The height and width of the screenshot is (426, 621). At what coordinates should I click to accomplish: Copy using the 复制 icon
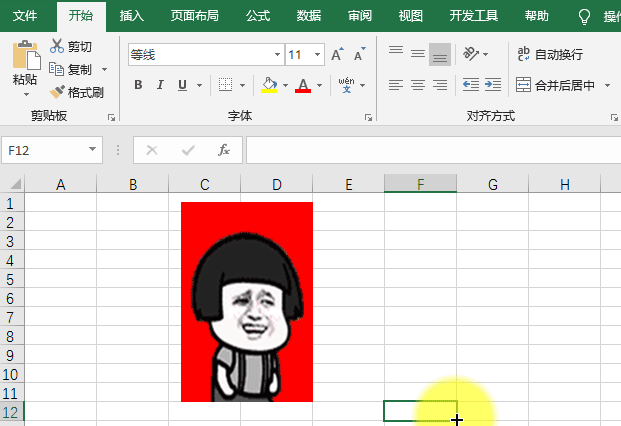[x=56, y=69]
